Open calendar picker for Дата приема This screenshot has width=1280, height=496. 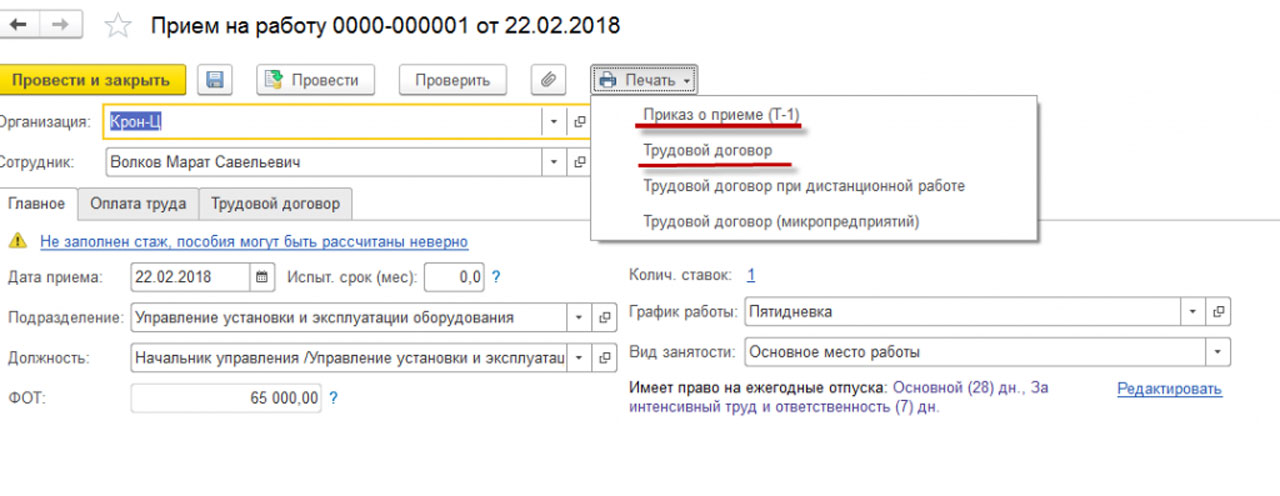(262, 277)
